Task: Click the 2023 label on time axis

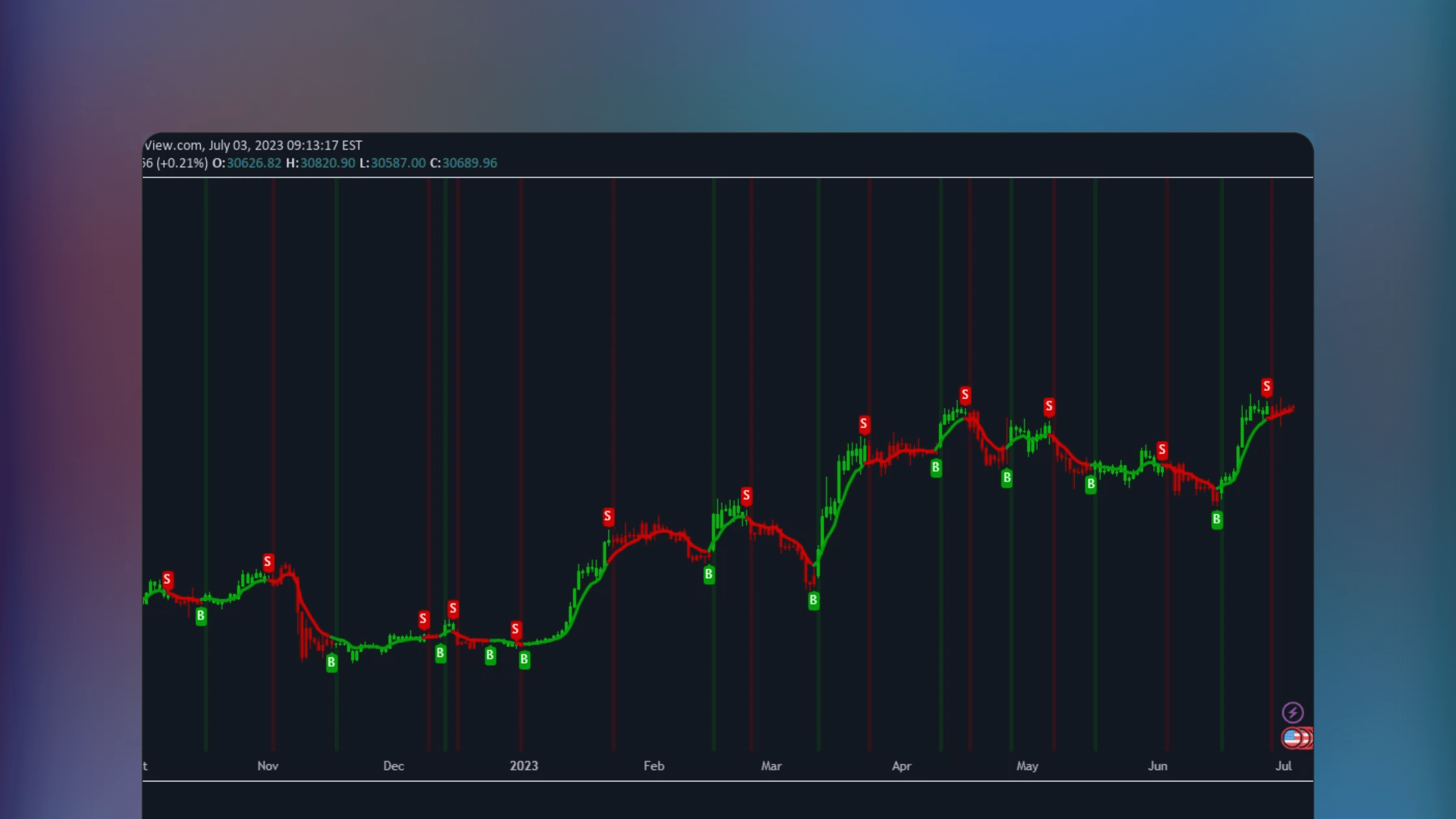Action: (x=524, y=766)
